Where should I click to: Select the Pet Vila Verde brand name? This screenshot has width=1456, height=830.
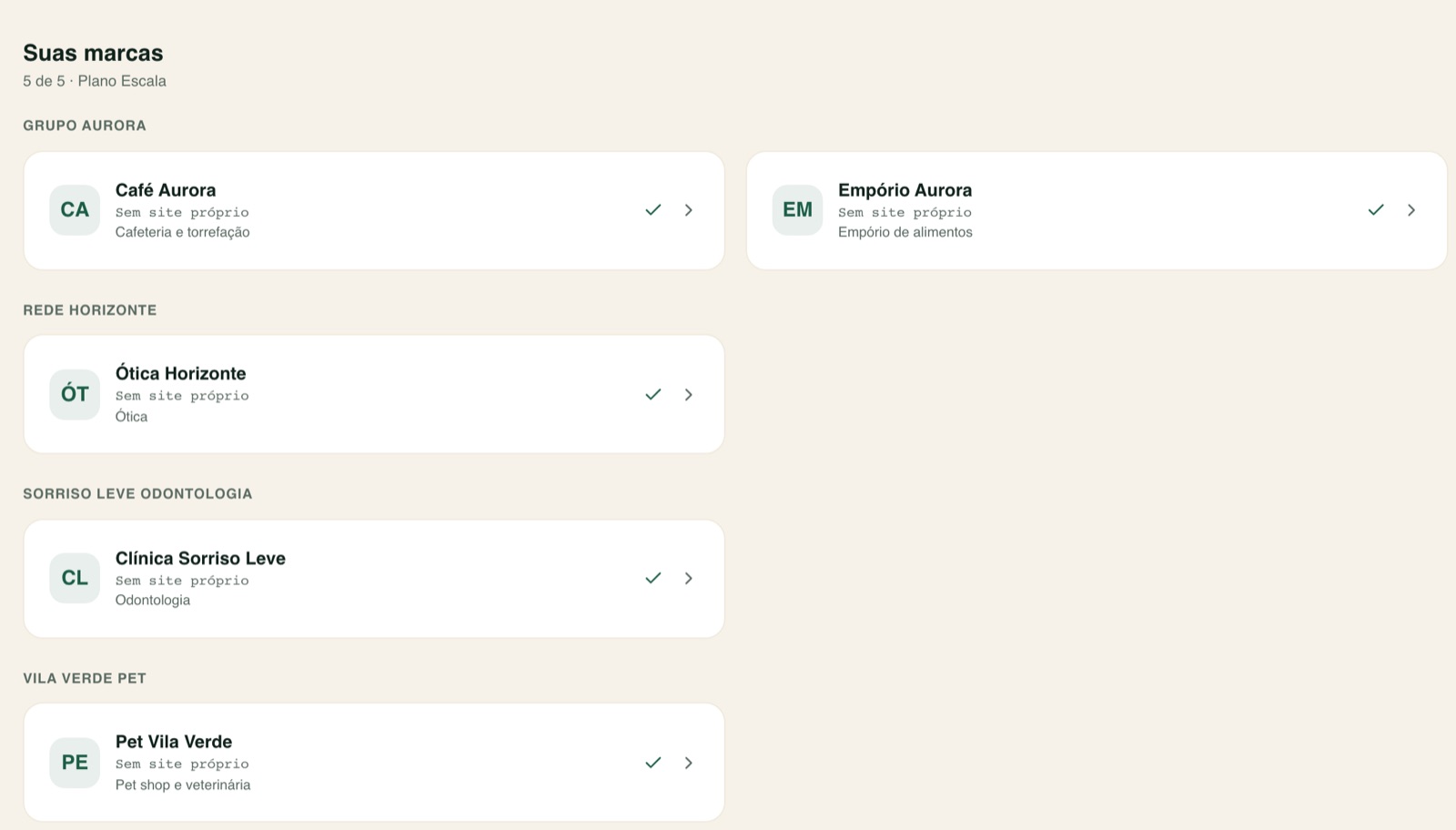(174, 742)
